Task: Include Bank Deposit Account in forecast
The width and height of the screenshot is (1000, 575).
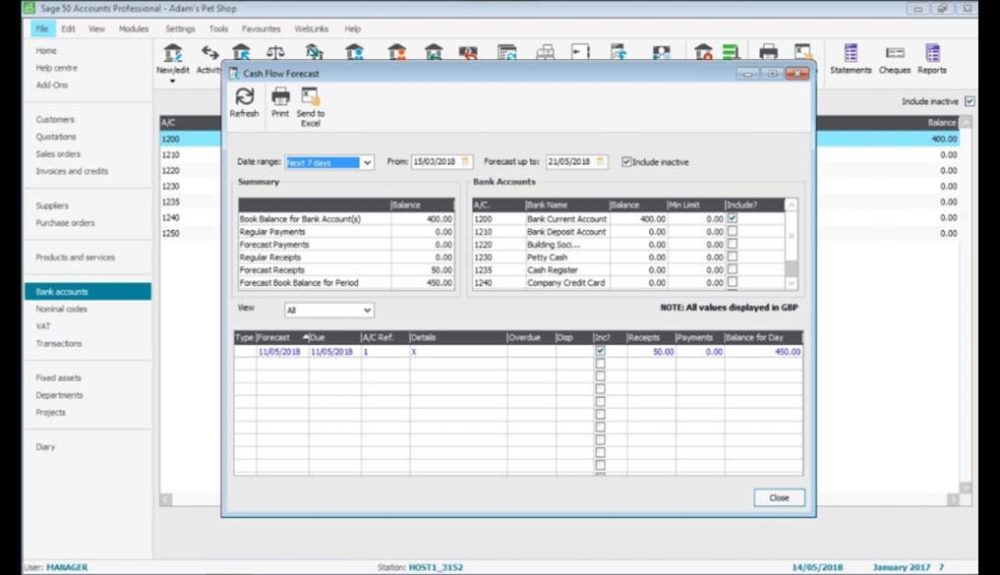Action: (732, 231)
